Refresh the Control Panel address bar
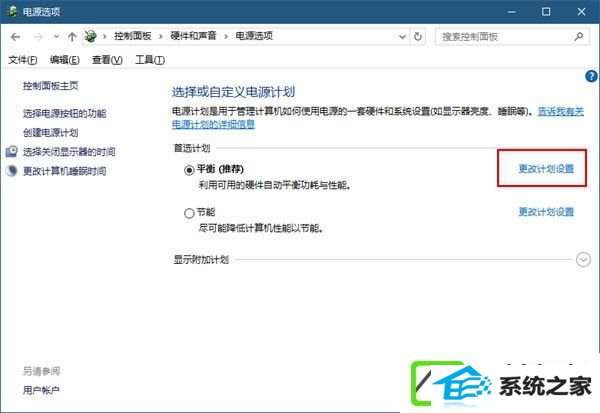Viewport: 600px width, 413px height. (418, 37)
